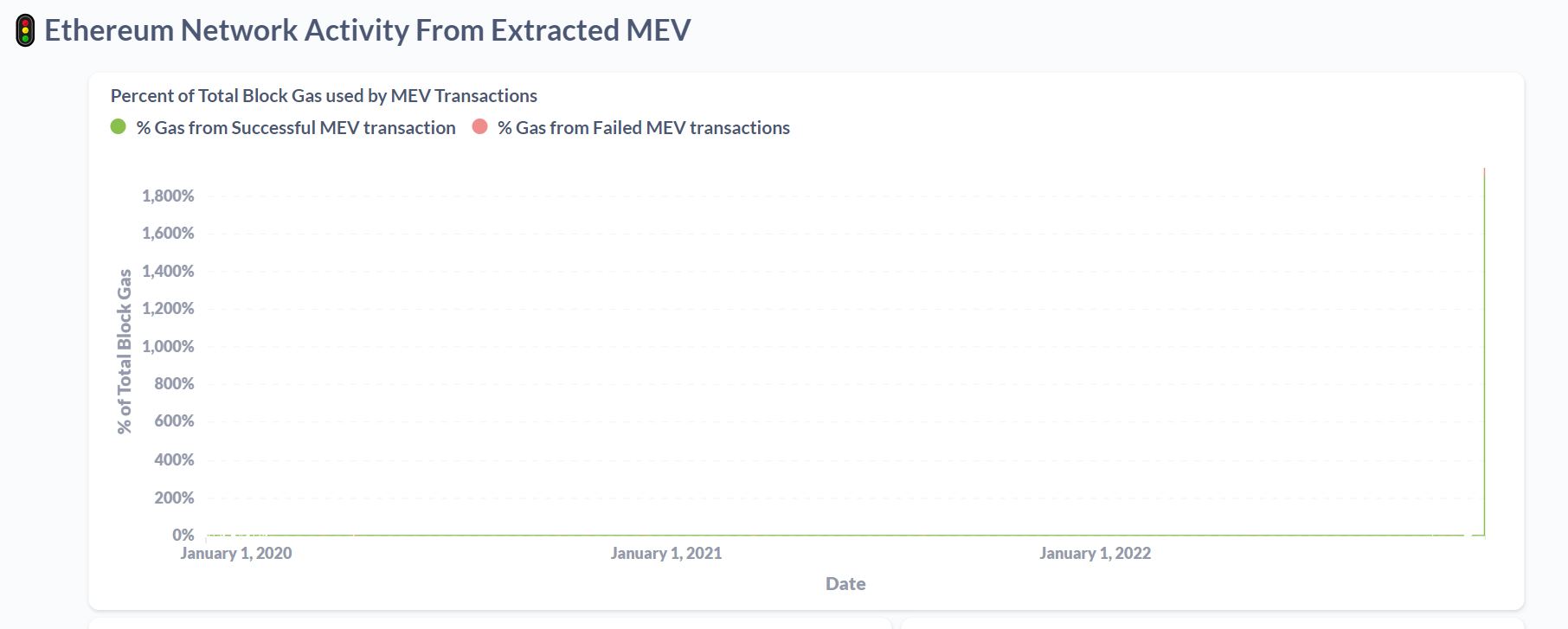Click the 1,400% y-axis tick label

pos(168,271)
